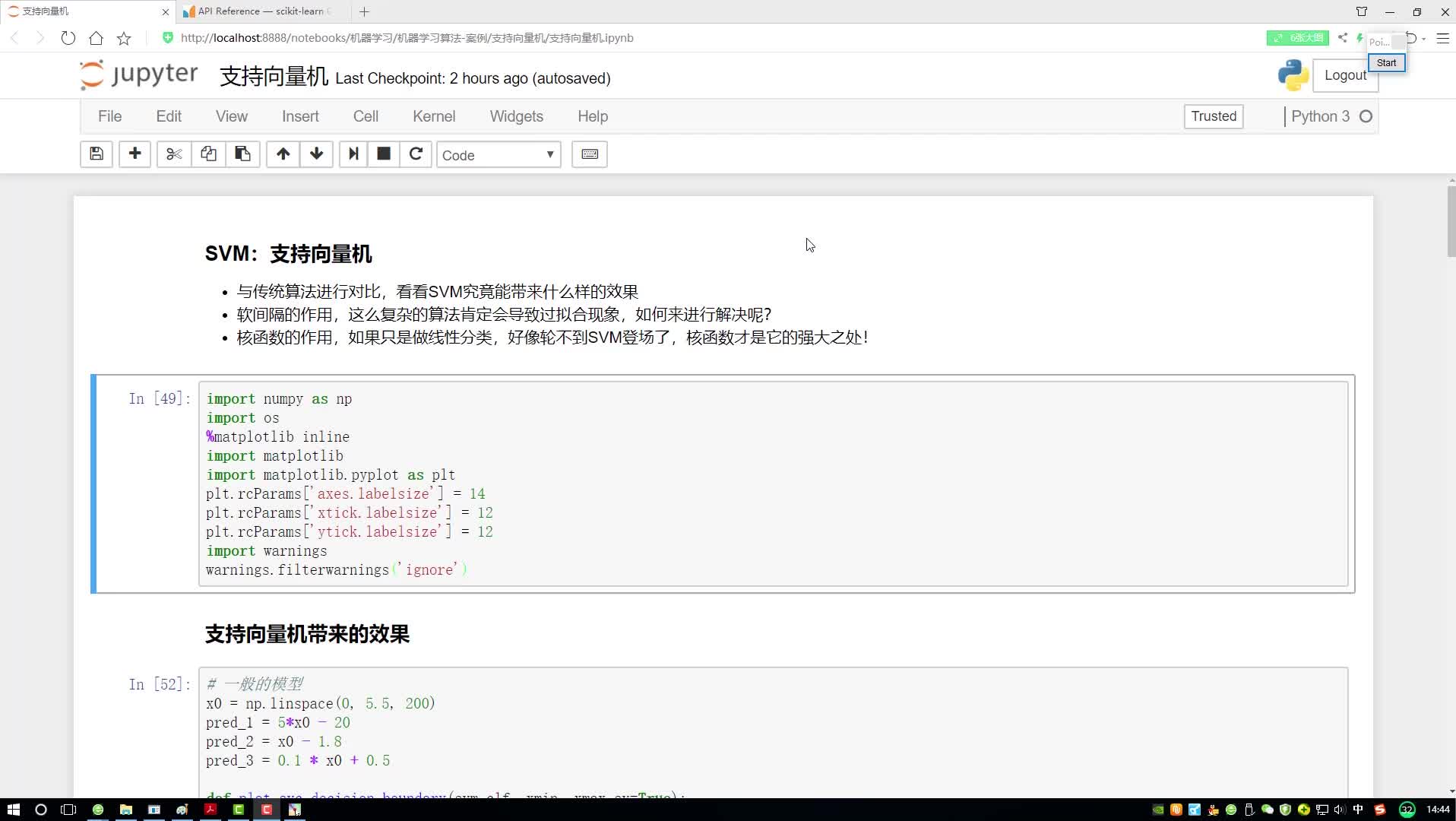
Task: Select the In [49] imports code cell
Action: pos(773,483)
